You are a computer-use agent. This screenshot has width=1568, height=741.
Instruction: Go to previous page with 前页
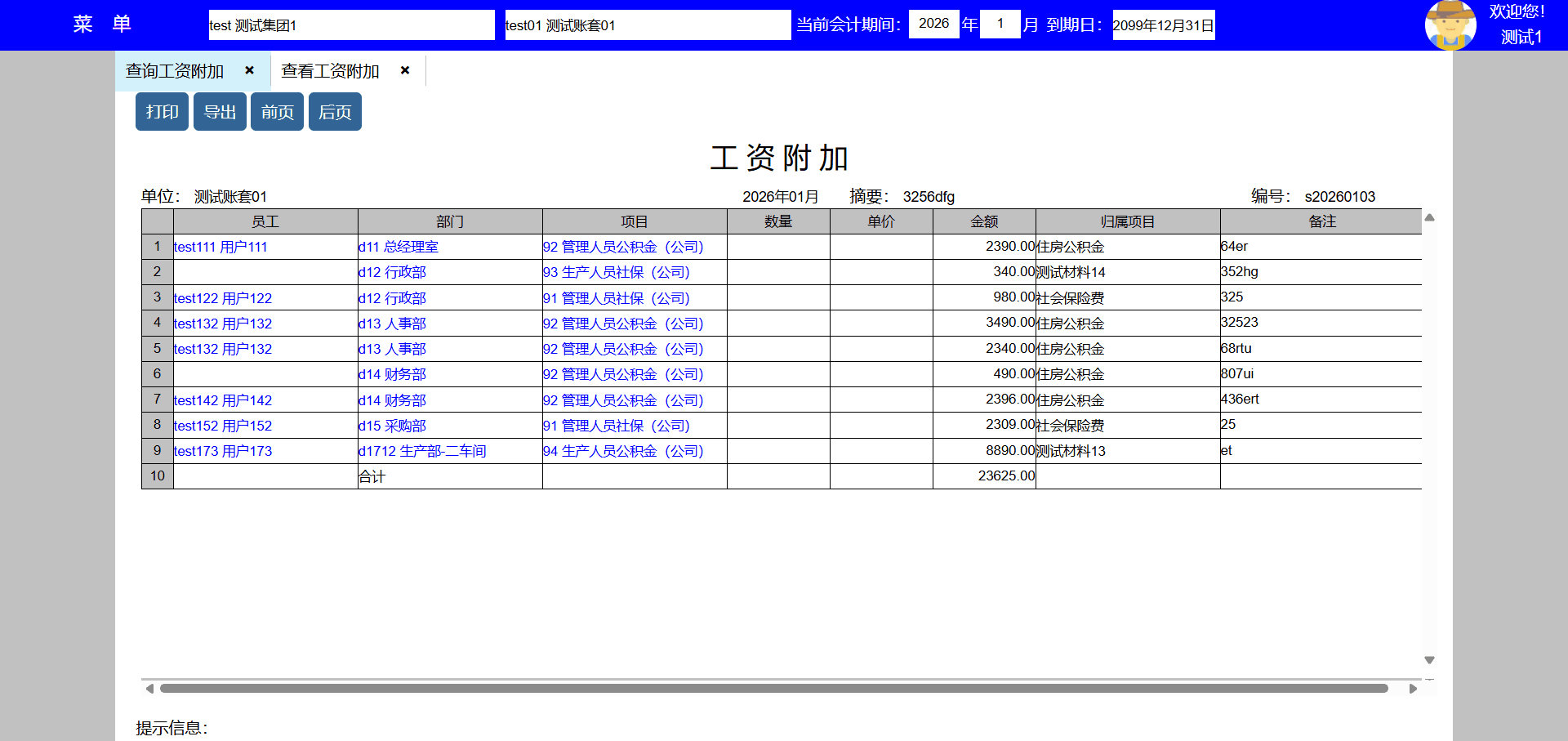[277, 112]
